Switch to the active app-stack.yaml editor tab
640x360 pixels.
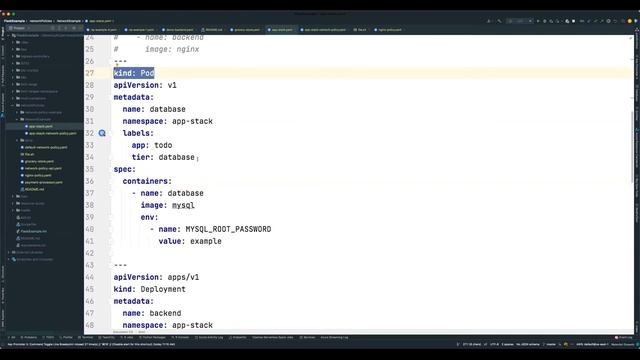coord(281,30)
